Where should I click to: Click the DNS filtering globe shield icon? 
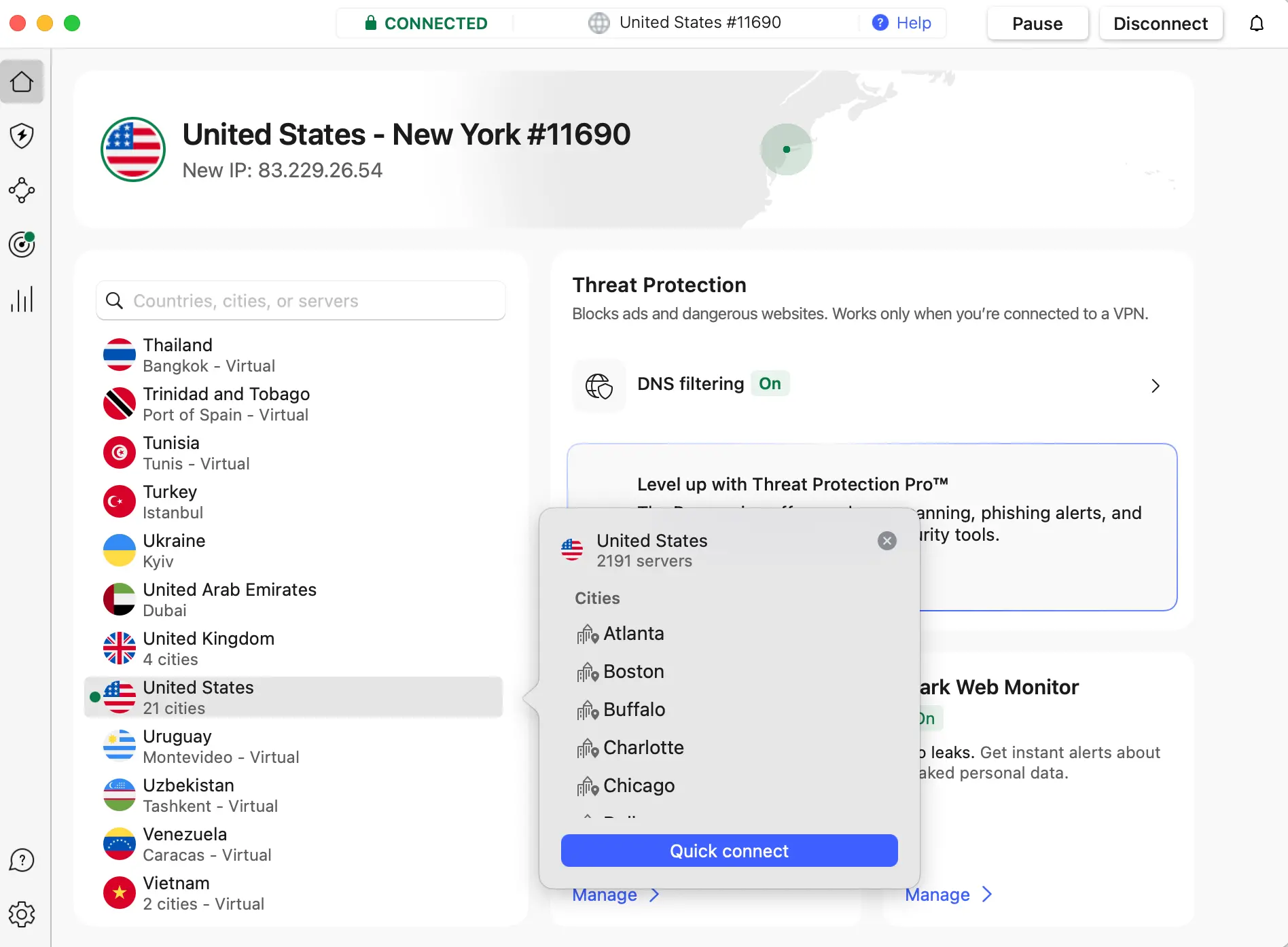click(x=598, y=386)
